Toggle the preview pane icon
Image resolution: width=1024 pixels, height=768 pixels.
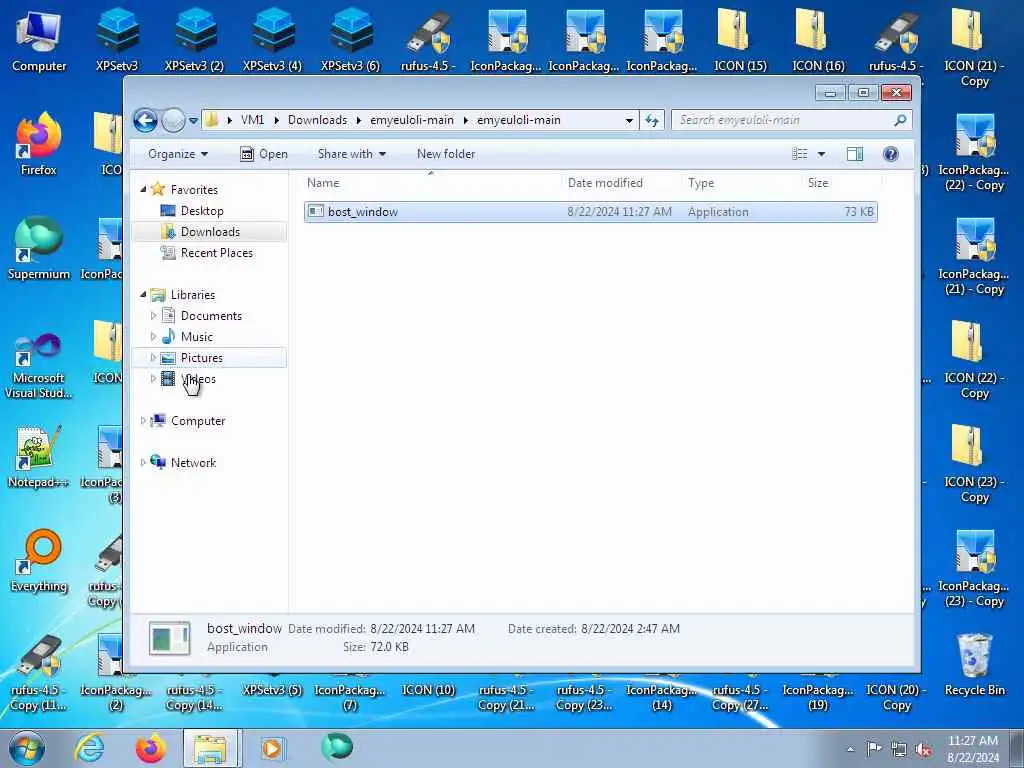tap(855, 154)
